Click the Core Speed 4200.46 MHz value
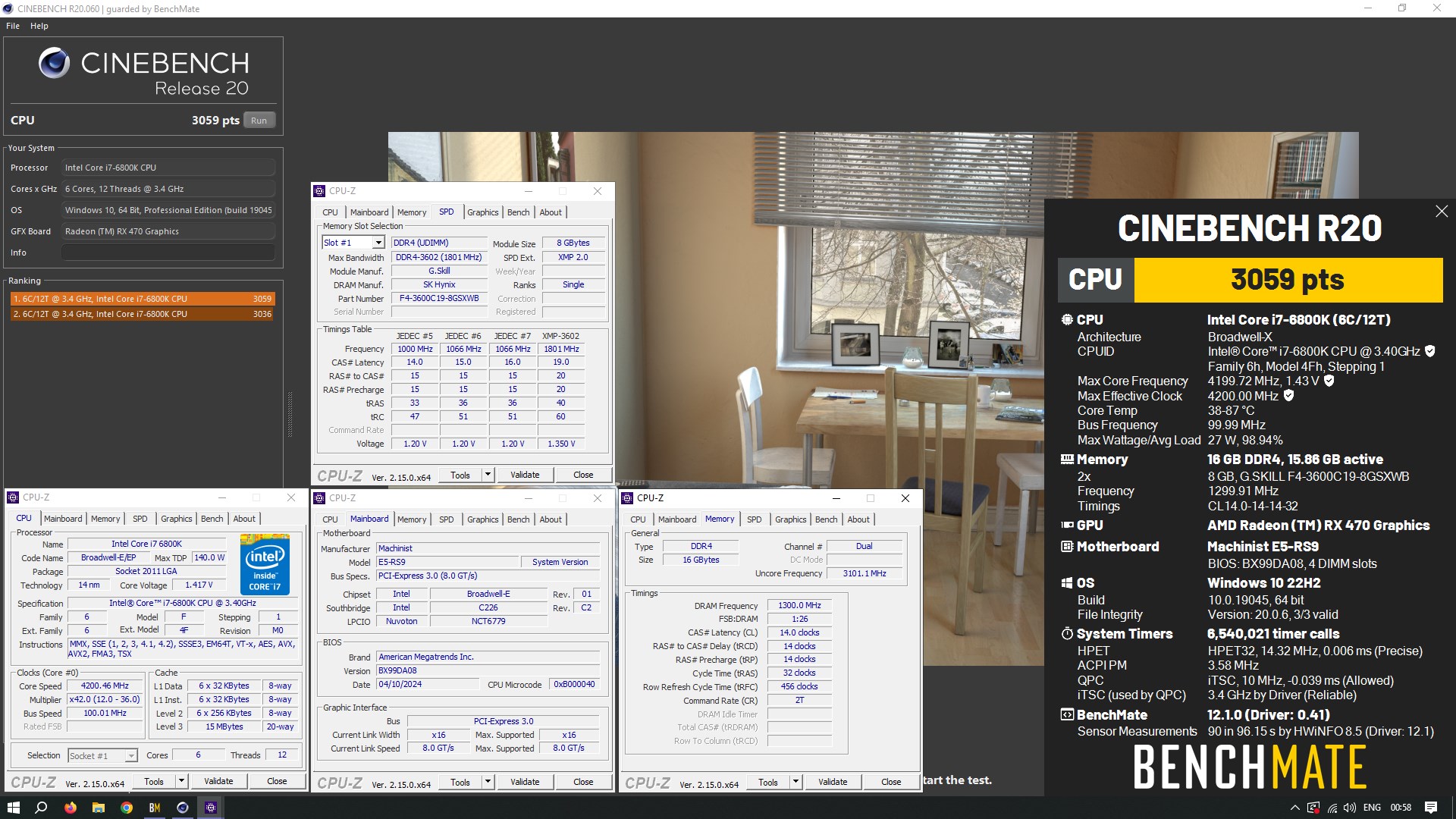This screenshot has height=819, width=1456. [105, 686]
